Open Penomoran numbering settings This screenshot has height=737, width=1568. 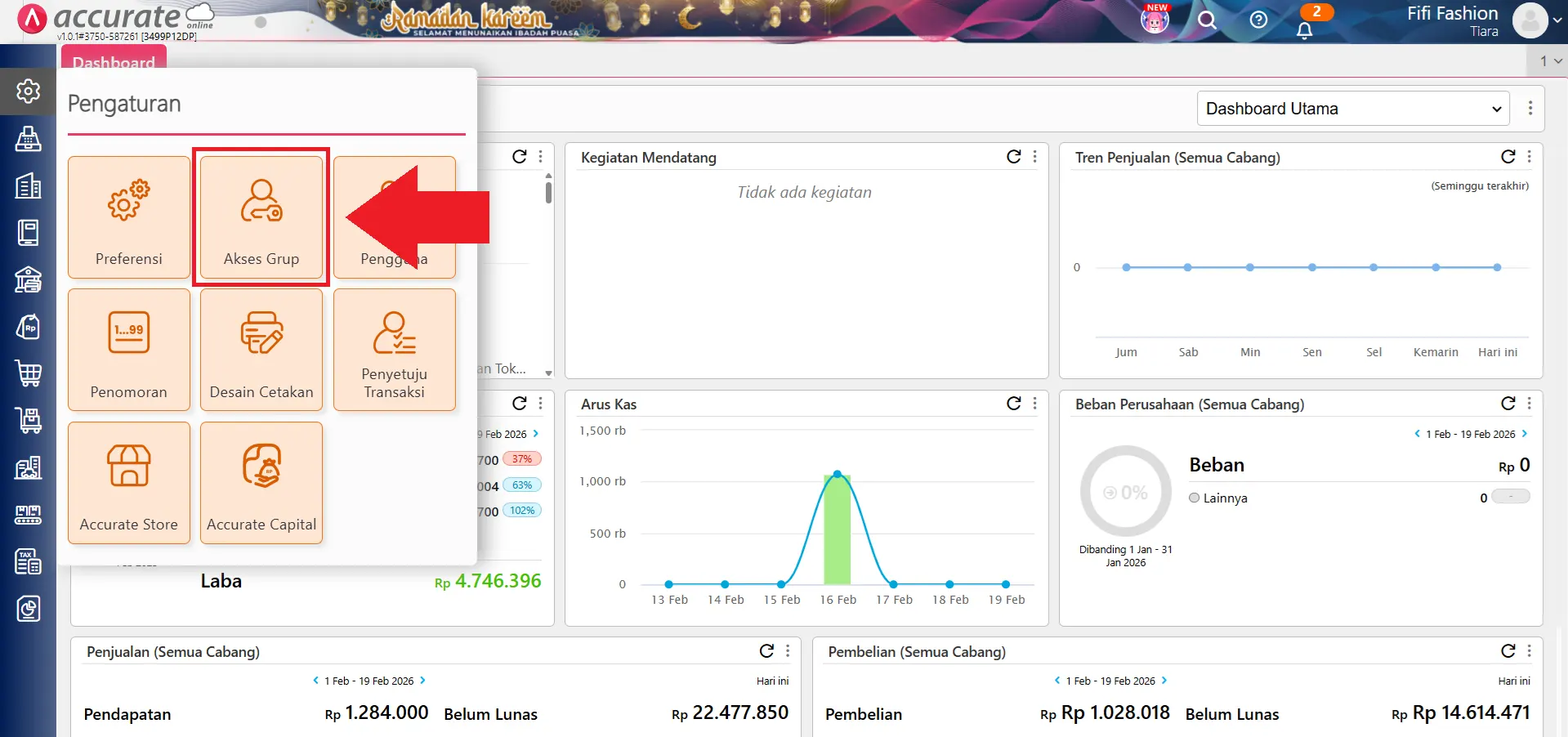(x=129, y=350)
